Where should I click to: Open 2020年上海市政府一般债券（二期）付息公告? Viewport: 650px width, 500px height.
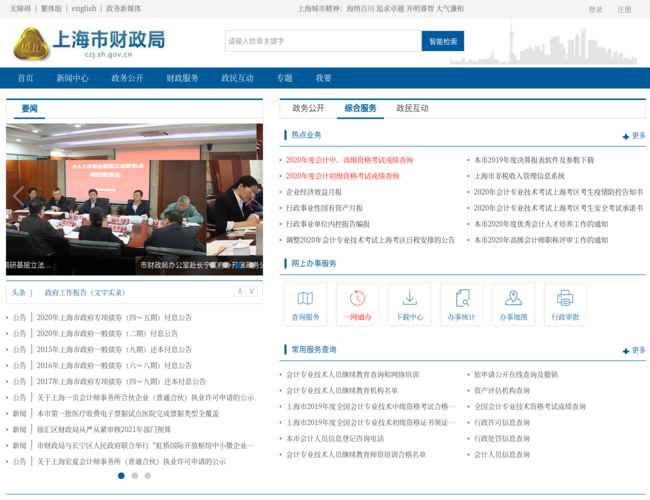click(107, 334)
